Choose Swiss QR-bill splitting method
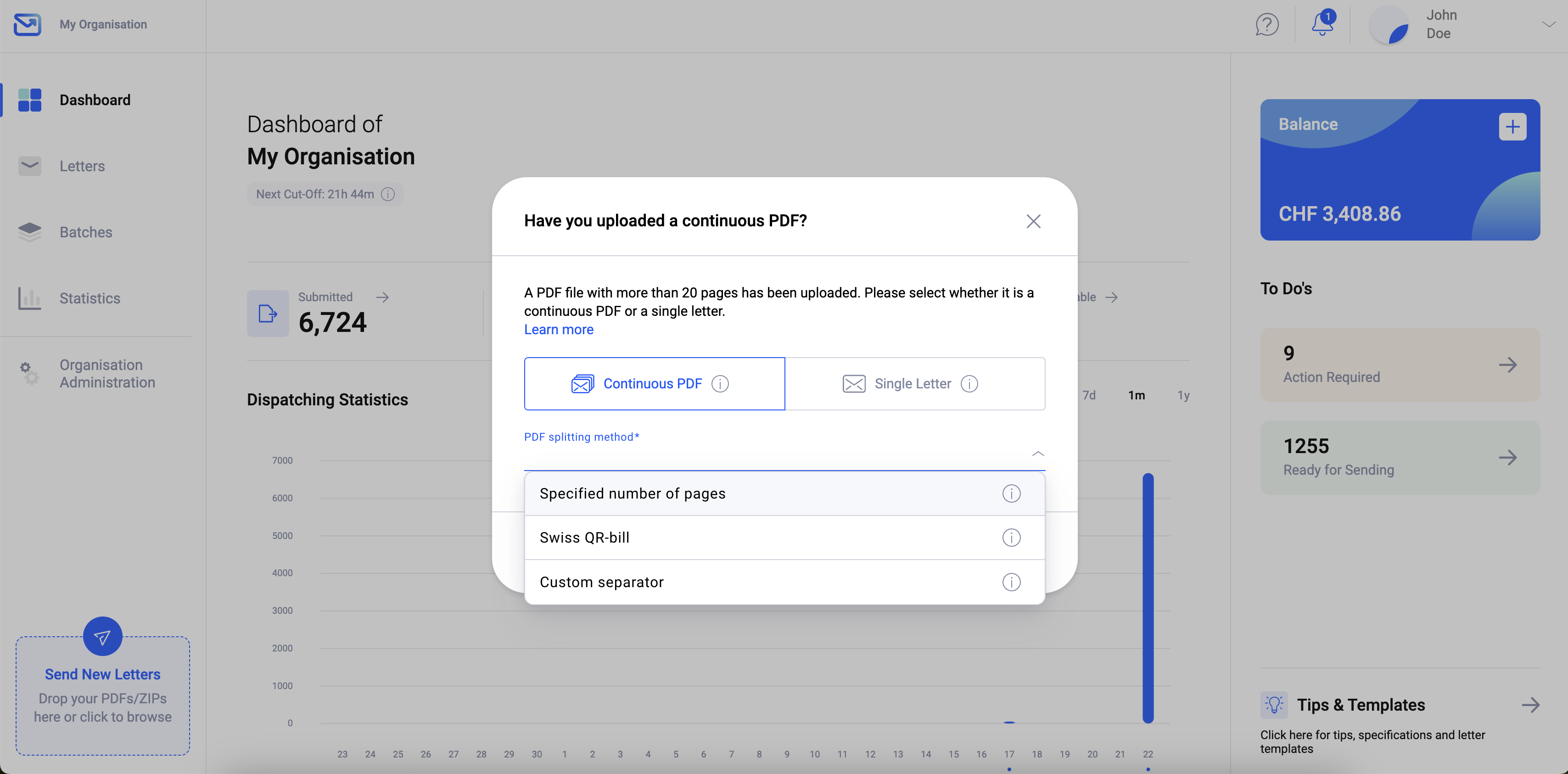1568x774 pixels. point(584,538)
